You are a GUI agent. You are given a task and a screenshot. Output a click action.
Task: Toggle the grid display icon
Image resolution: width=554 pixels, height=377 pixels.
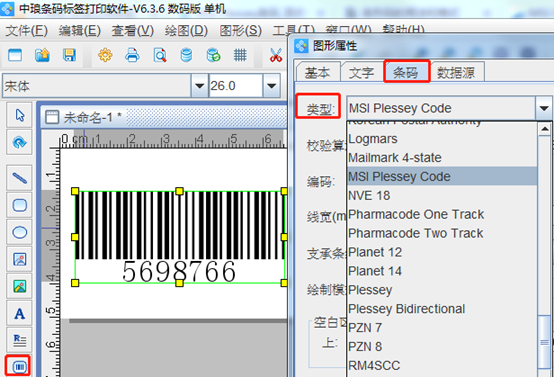click(x=240, y=55)
